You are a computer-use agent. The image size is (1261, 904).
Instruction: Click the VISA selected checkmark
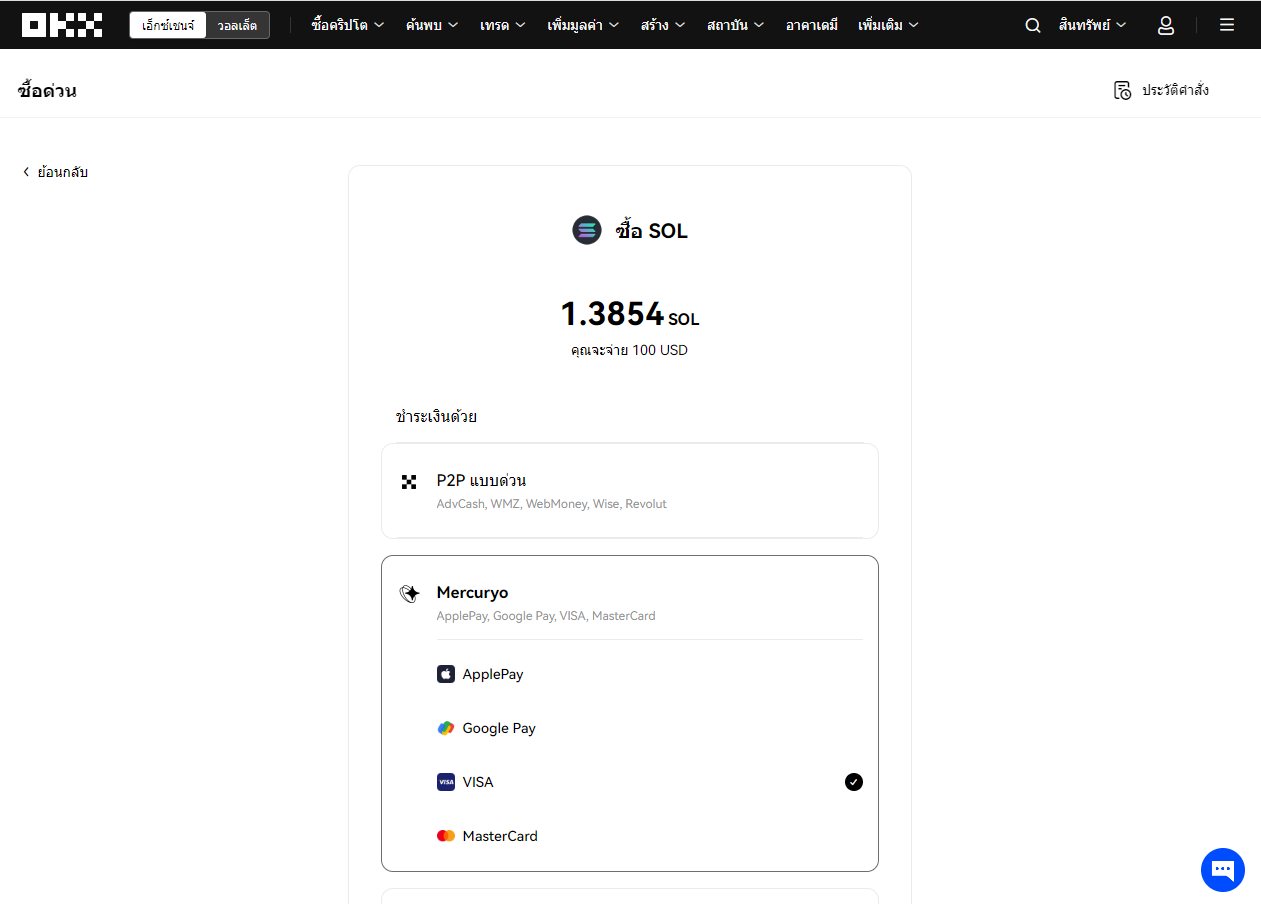[x=853, y=782]
